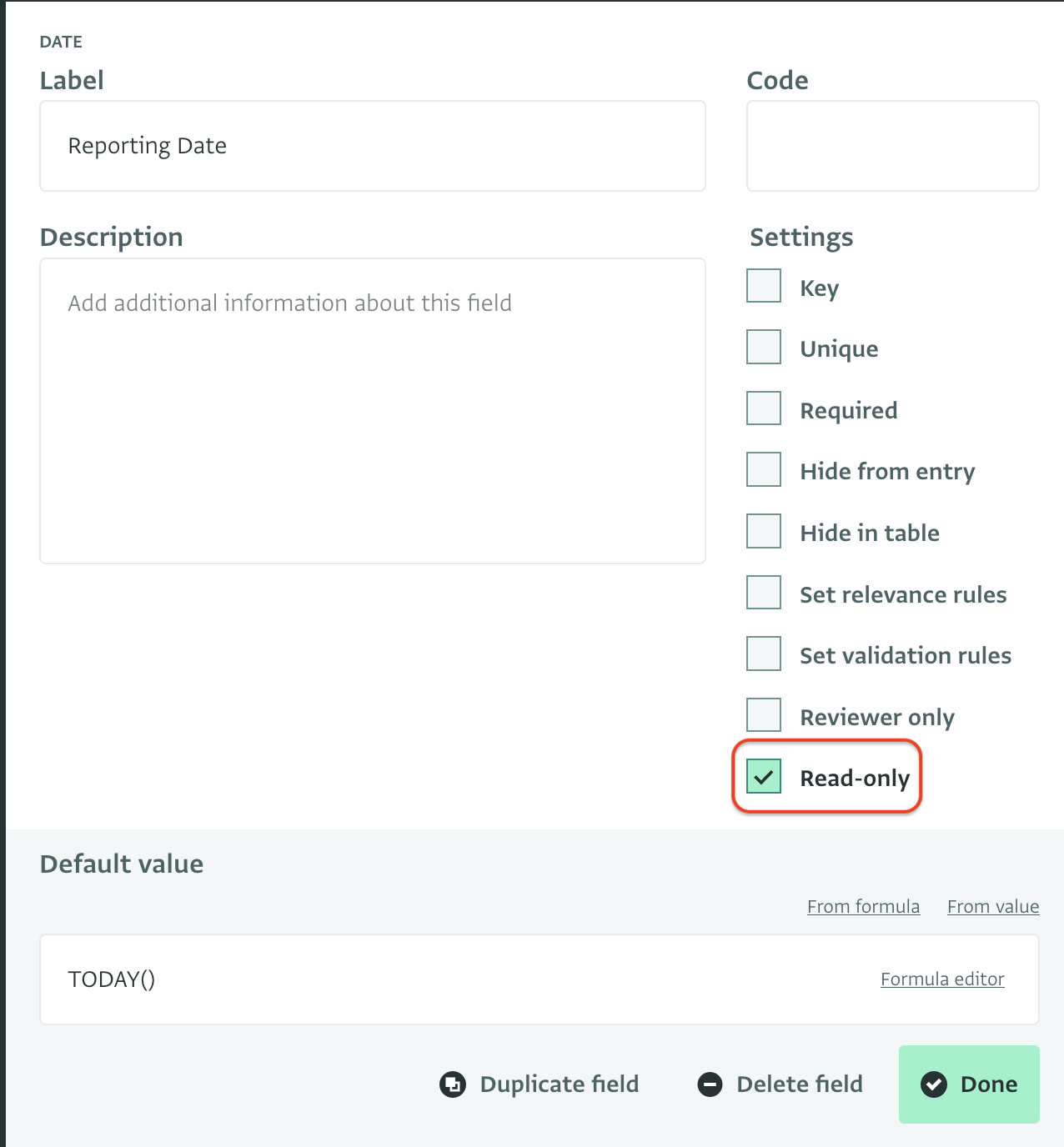Tick the Unique checkbox
The image size is (1064, 1147).
pos(764,348)
